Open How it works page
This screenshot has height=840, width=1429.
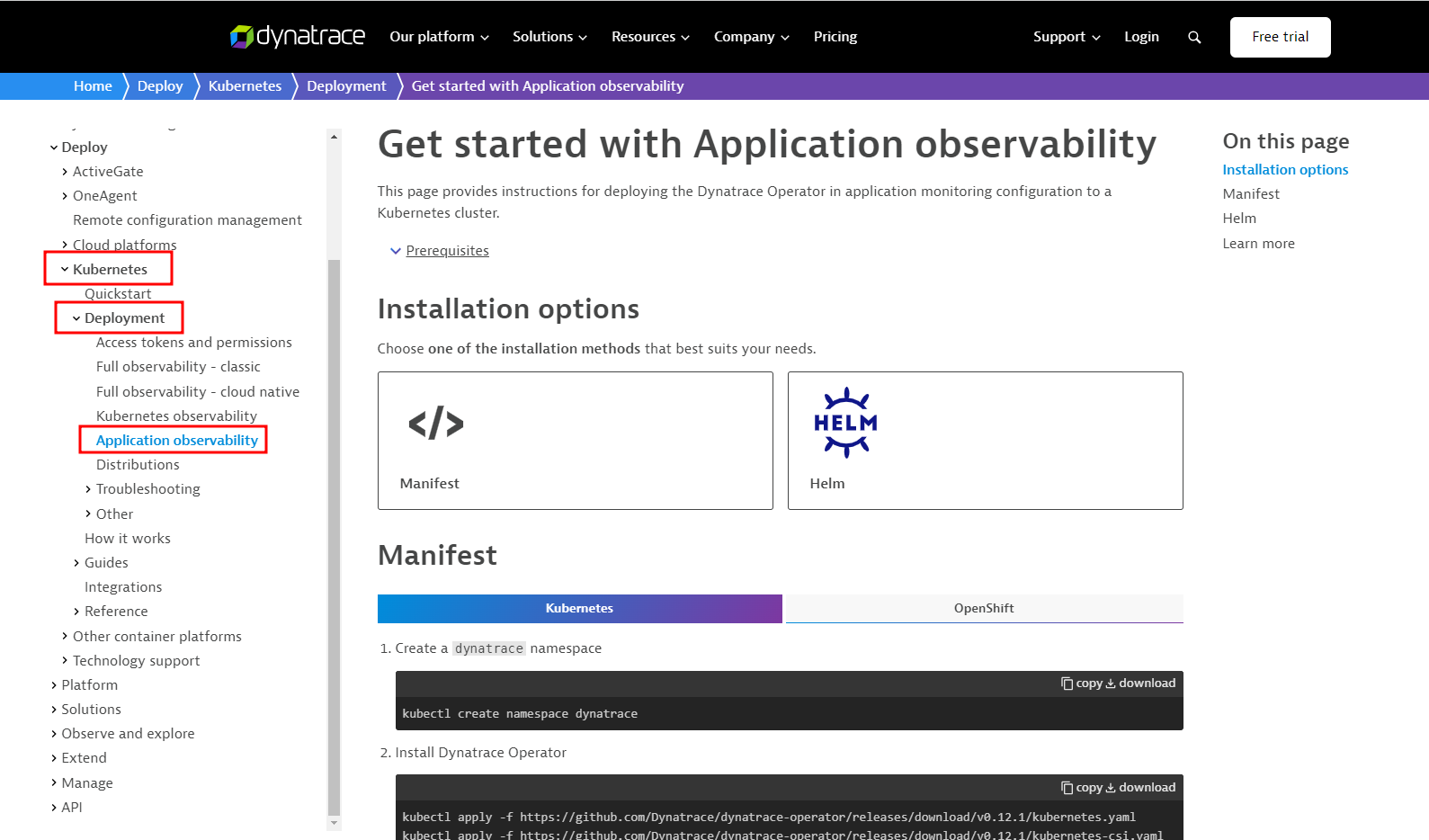coord(128,539)
